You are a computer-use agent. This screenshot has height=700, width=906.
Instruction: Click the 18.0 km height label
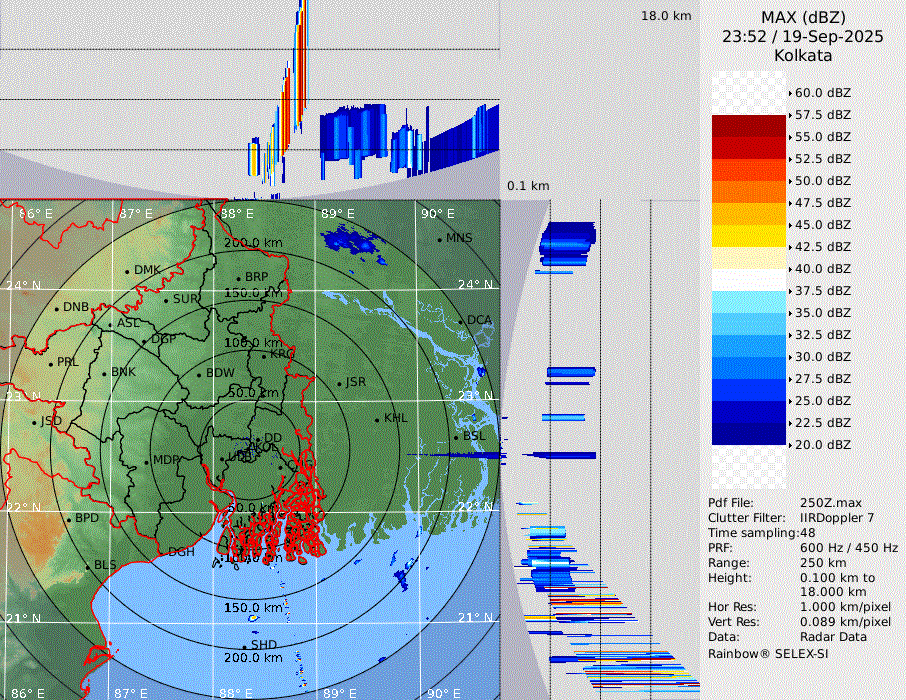pos(666,16)
